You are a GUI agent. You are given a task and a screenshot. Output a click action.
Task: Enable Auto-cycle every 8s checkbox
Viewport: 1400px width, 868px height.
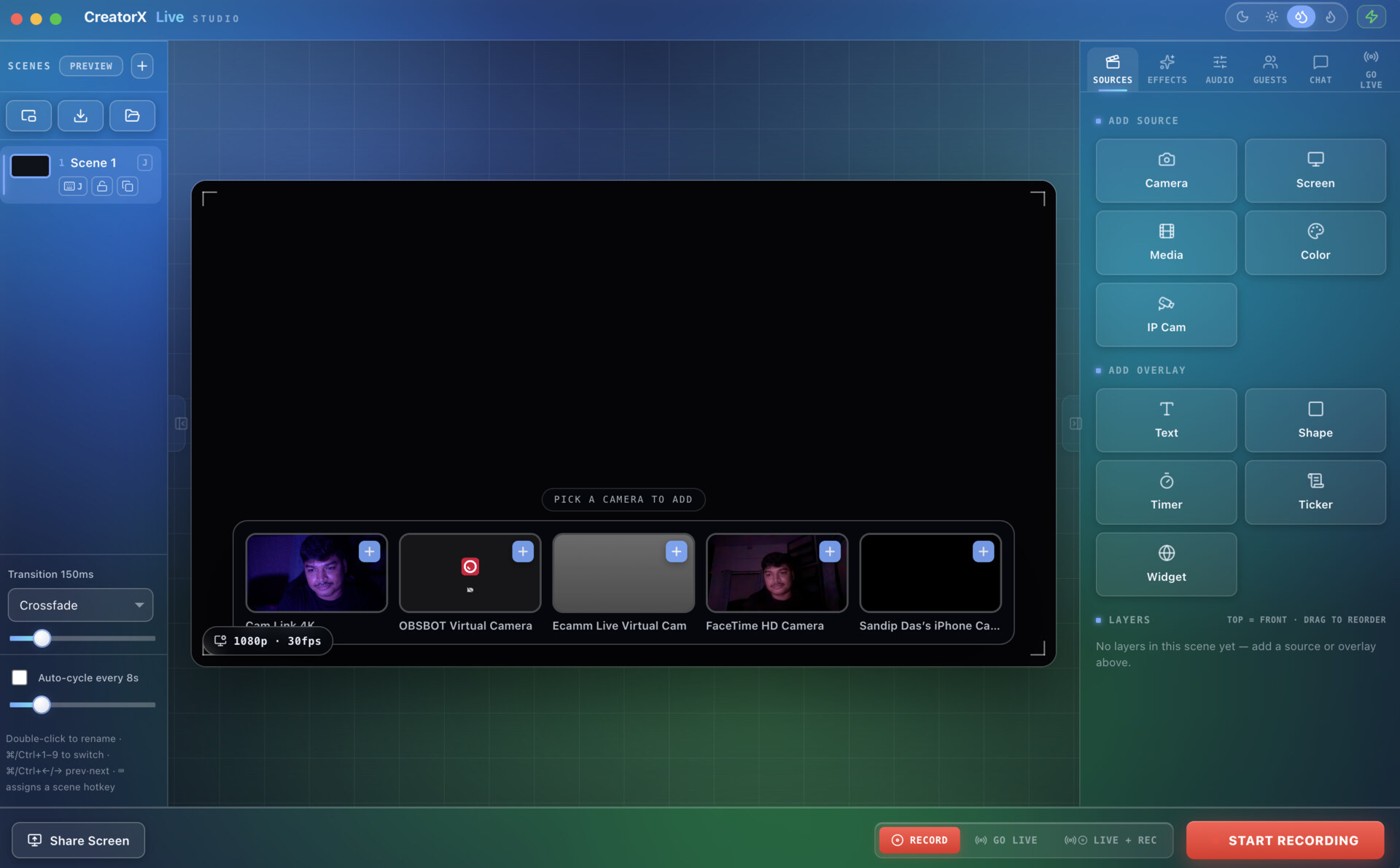(x=20, y=678)
